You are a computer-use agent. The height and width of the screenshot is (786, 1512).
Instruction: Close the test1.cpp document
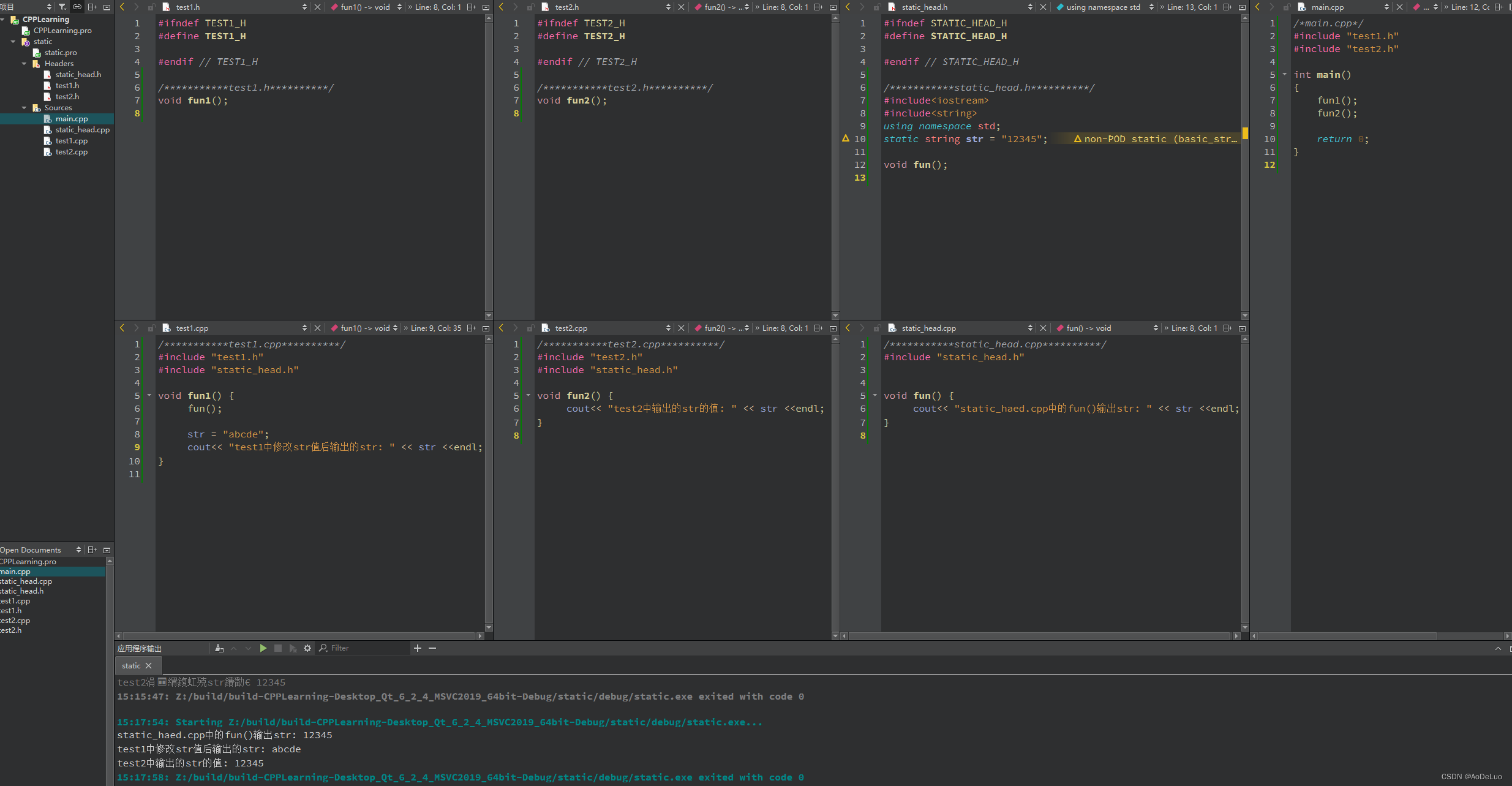(317, 328)
